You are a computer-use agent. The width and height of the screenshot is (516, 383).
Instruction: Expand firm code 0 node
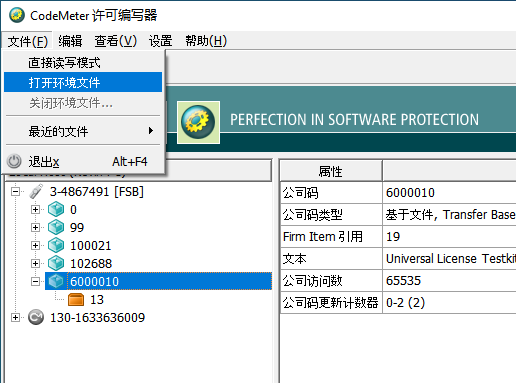point(35,210)
